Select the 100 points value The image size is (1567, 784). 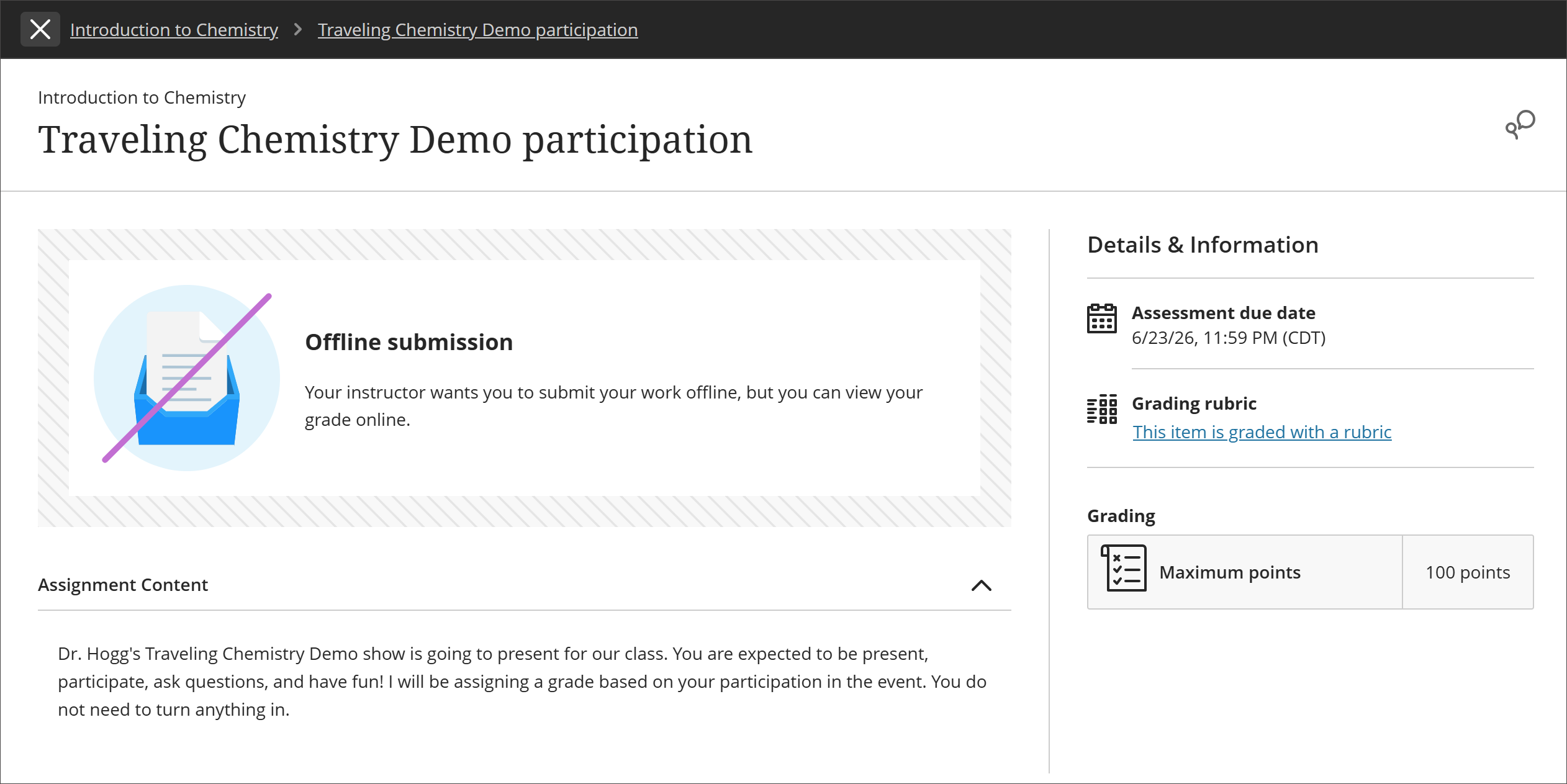[1468, 572]
